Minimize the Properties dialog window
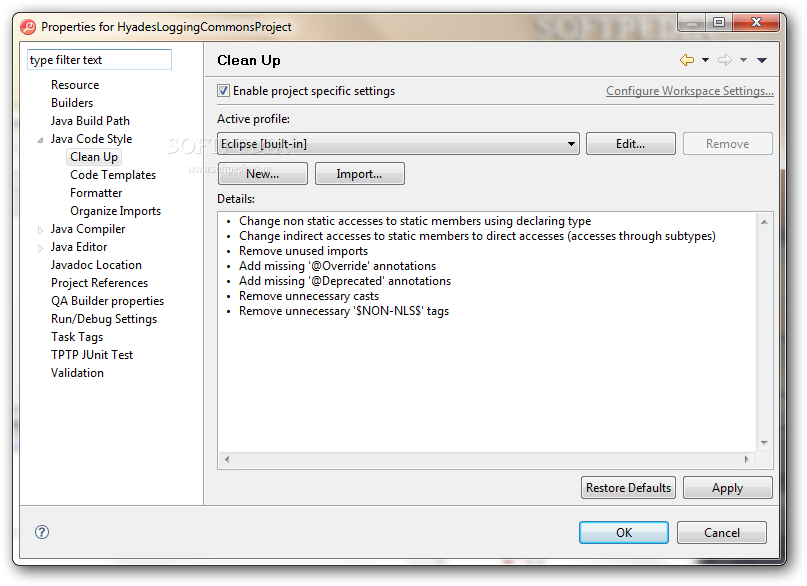This screenshot has width=807, height=586. coord(692,22)
